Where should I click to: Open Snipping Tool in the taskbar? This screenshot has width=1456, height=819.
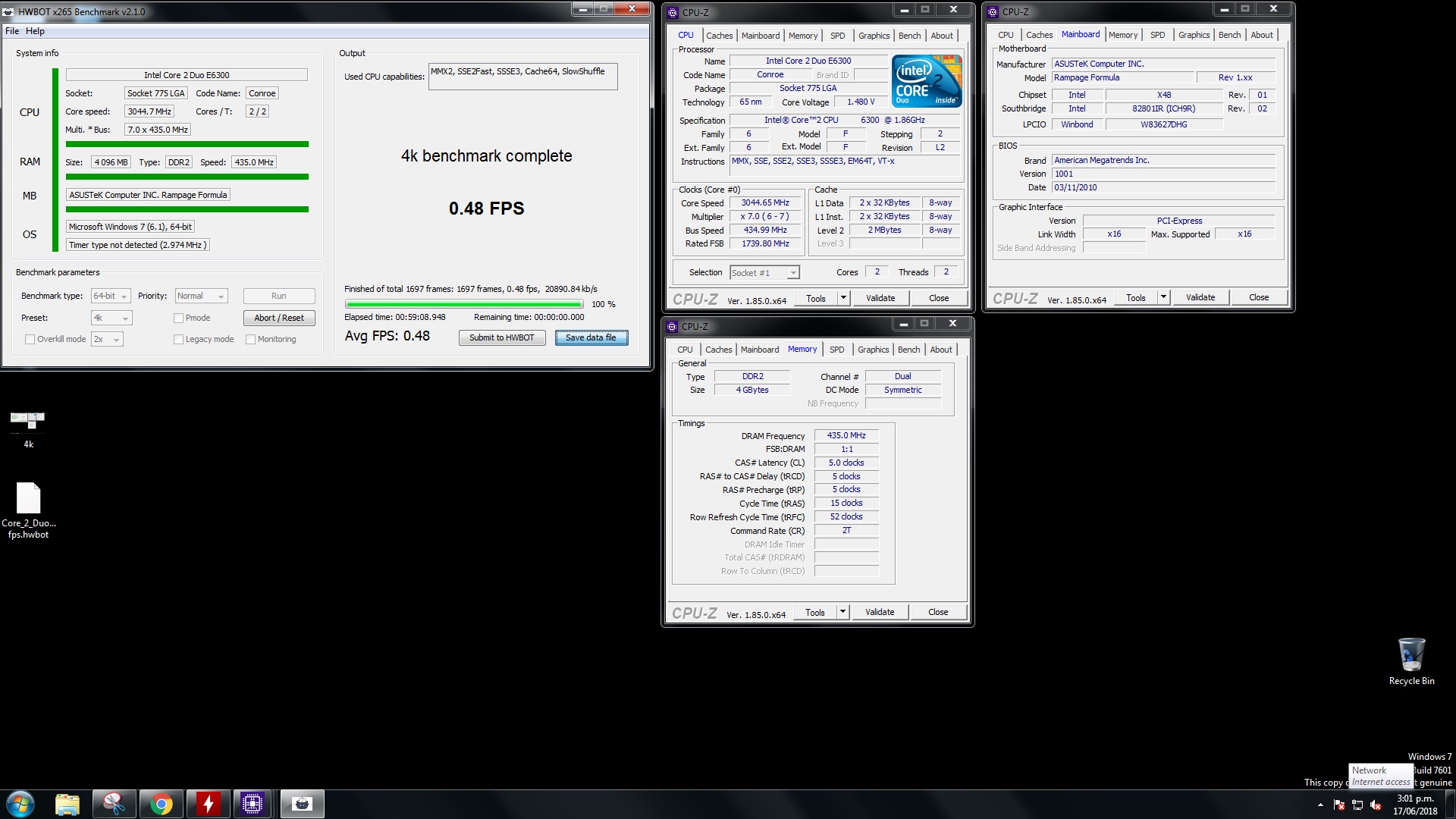coord(114,804)
